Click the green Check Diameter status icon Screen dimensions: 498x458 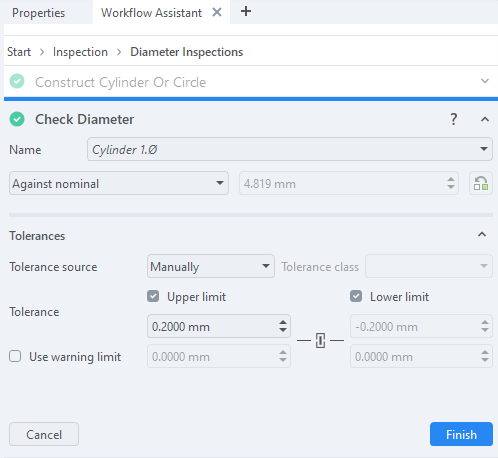pos(17,119)
